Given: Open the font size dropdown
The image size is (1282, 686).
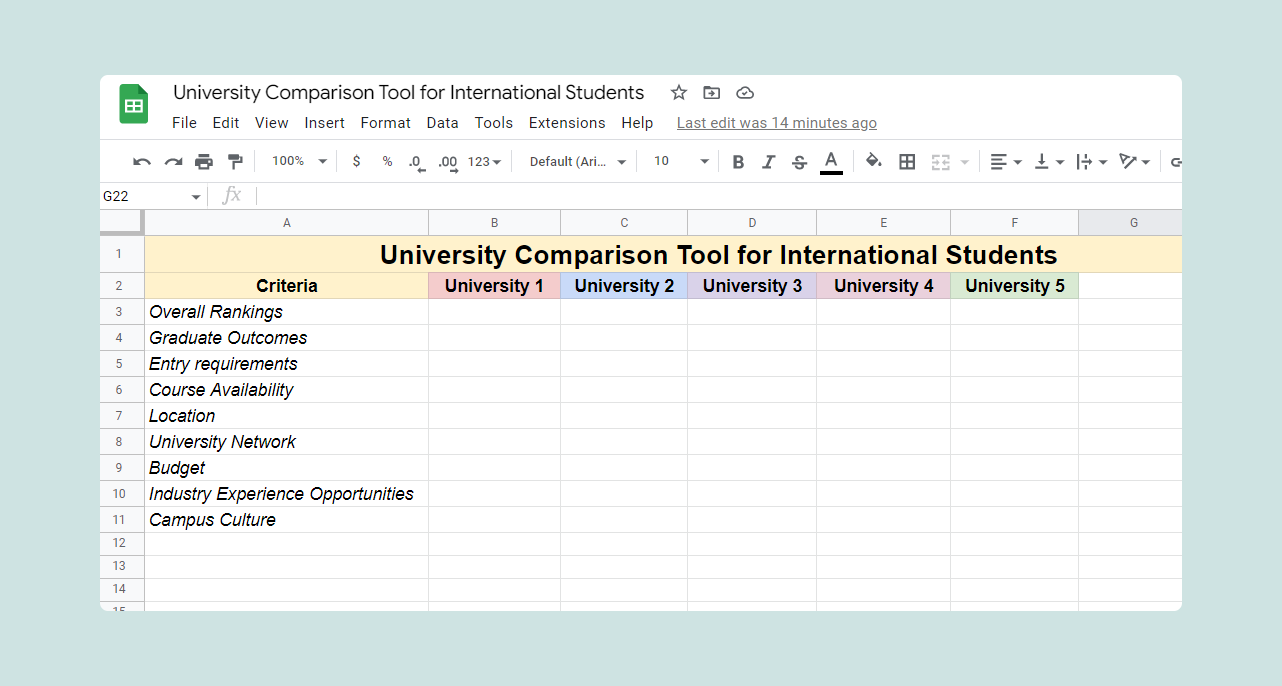Looking at the screenshot, I should tap(678, 160).
